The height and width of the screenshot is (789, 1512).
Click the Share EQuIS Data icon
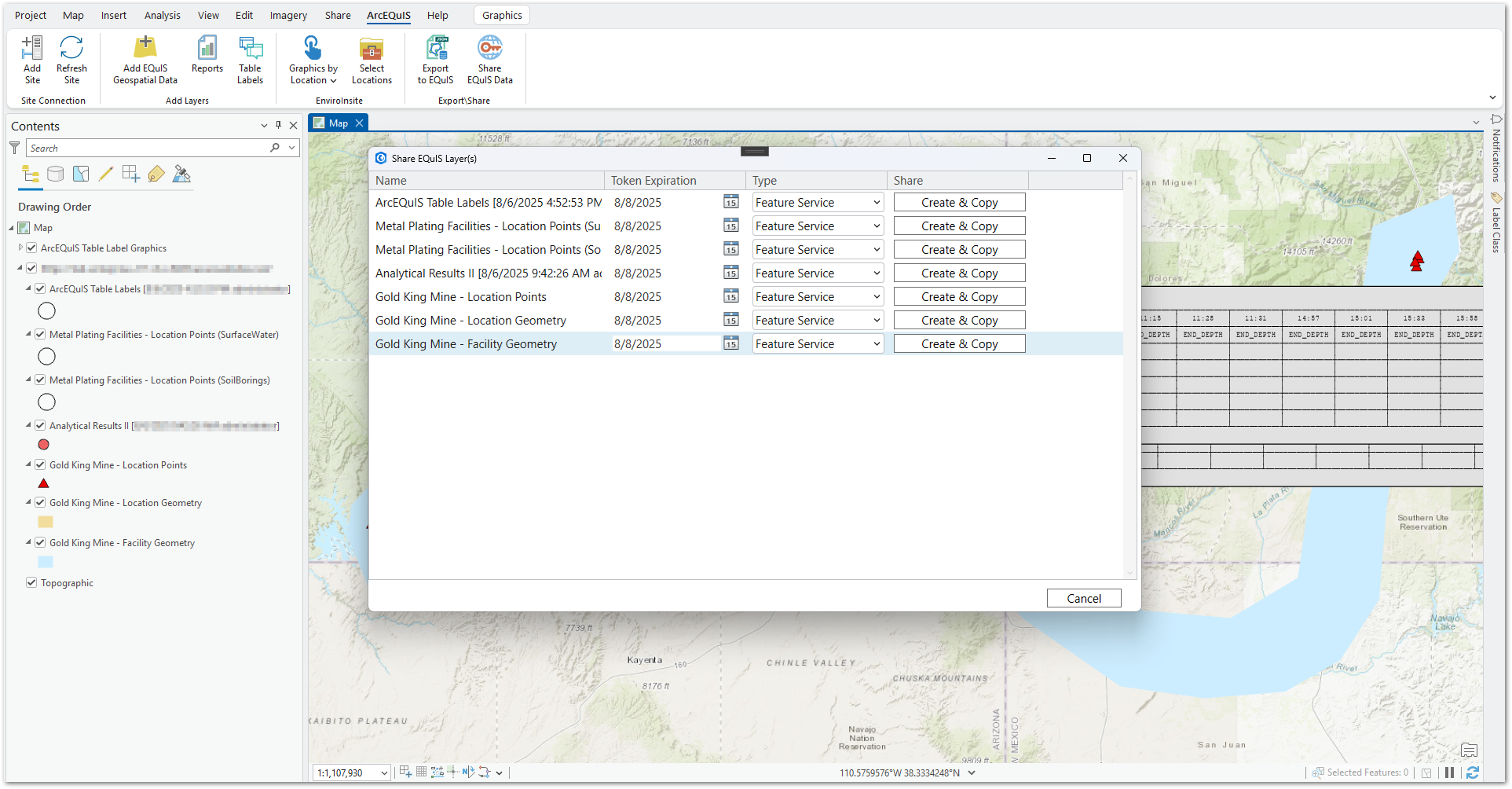pos(490,49)
